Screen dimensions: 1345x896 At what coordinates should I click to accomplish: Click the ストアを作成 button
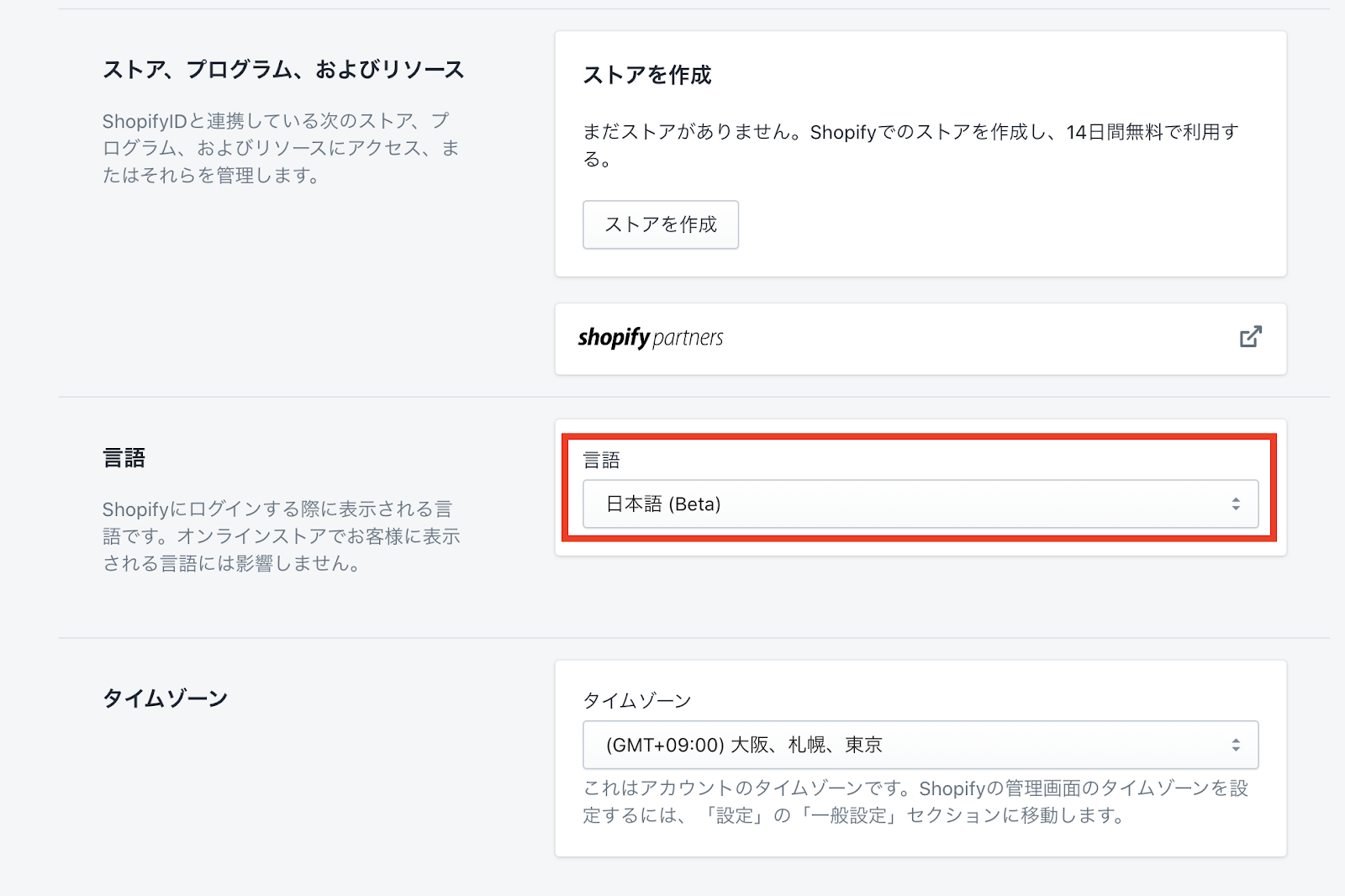click(x=660, y=224)
